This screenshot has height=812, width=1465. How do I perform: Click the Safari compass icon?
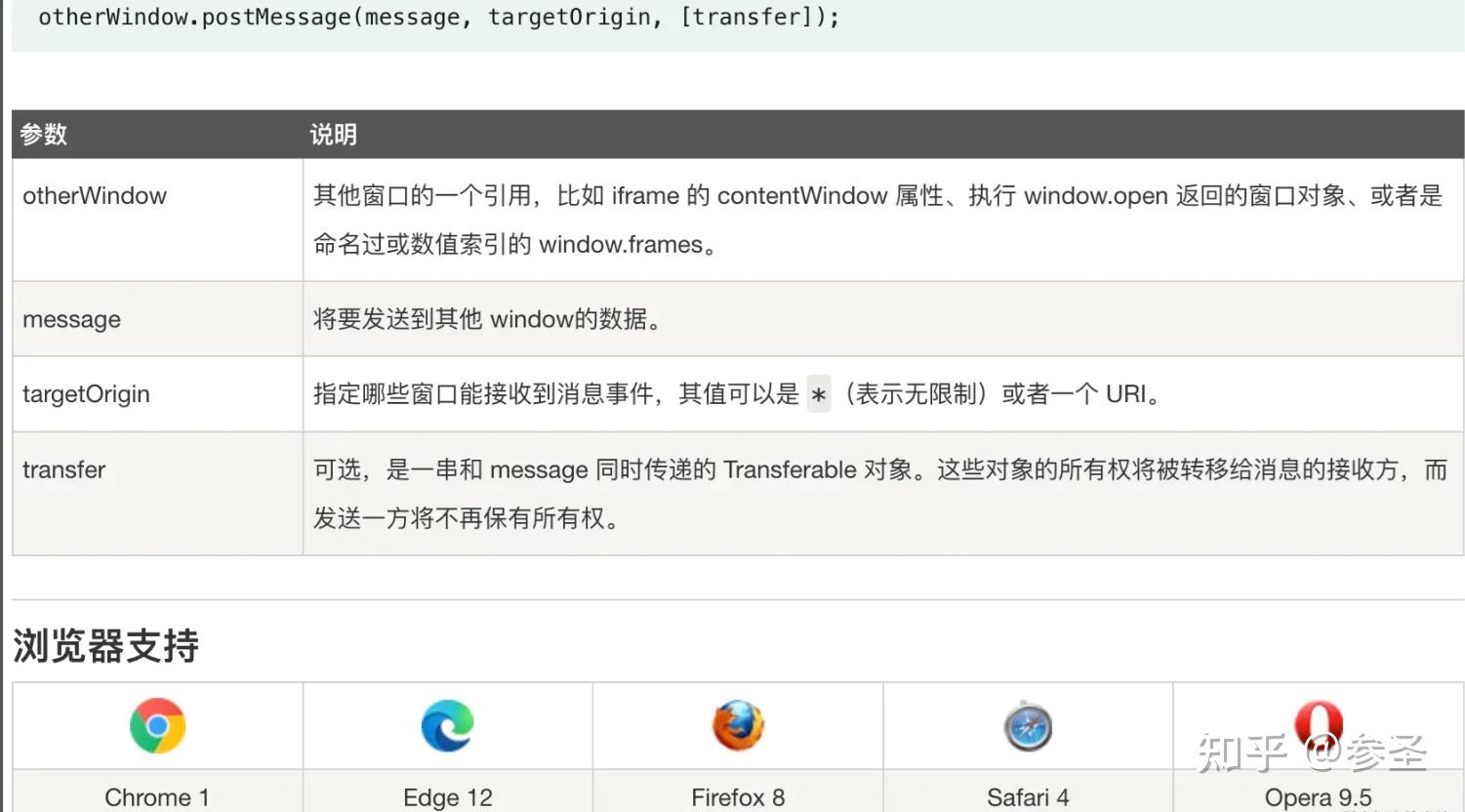tap(1028, 725)
